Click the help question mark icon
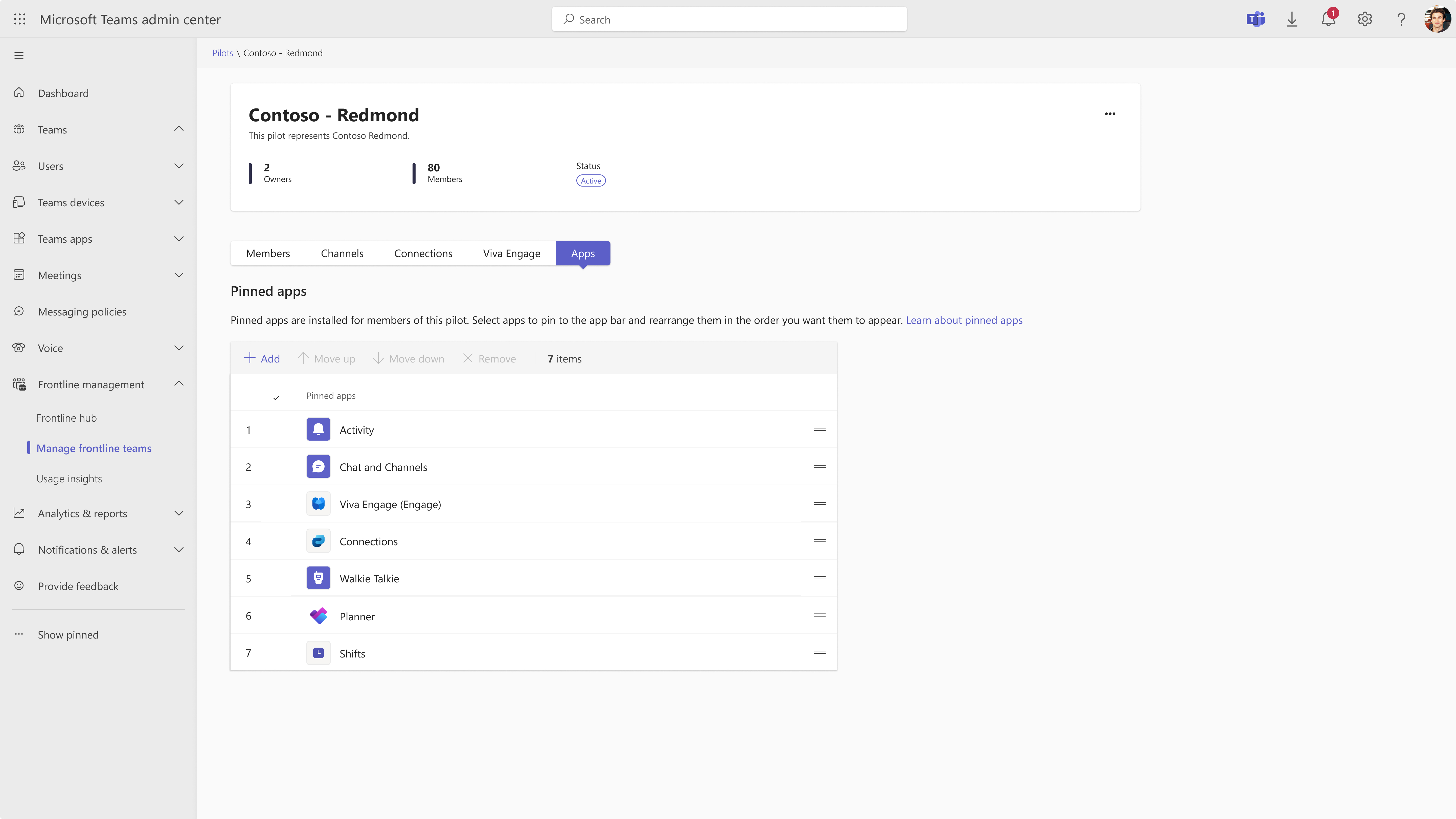 coord(1401,19)
